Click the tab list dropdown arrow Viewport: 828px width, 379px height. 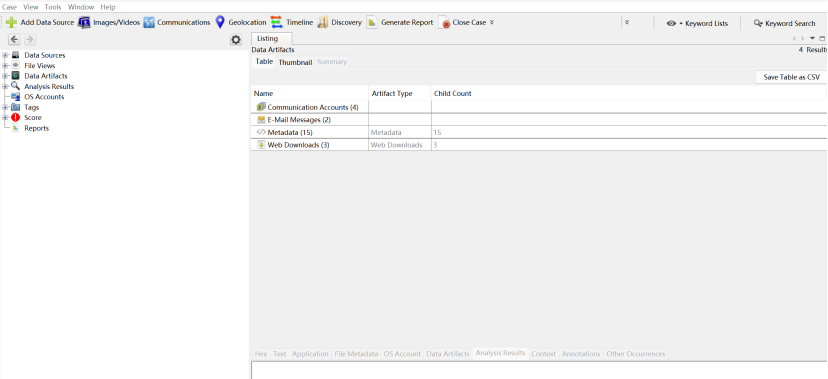point(813,38)
